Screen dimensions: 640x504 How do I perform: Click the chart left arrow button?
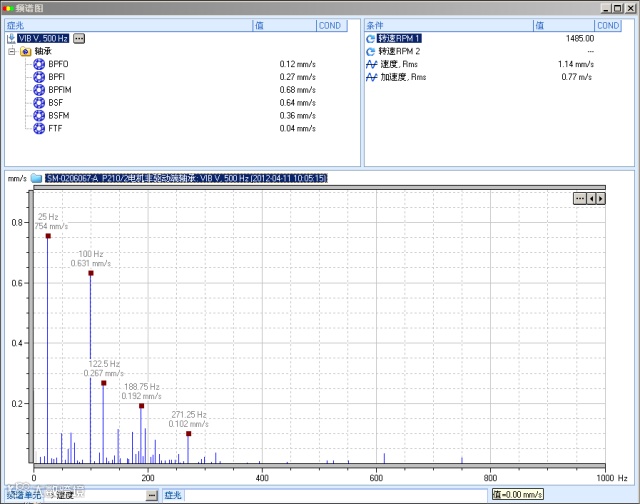(x=591, y=198)
